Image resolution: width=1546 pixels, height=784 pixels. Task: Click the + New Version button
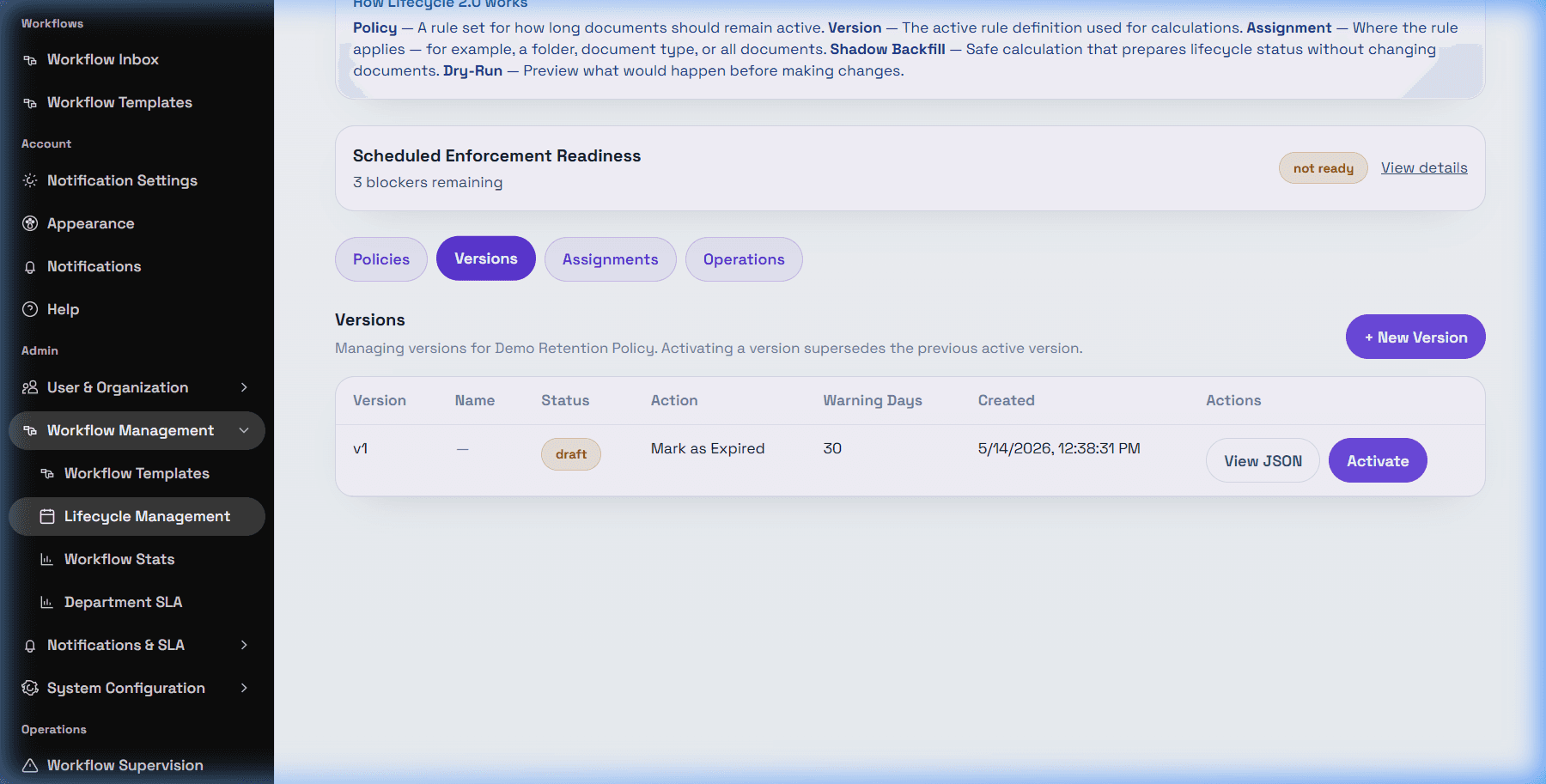pyautogui.click(x=1415, y=337)
